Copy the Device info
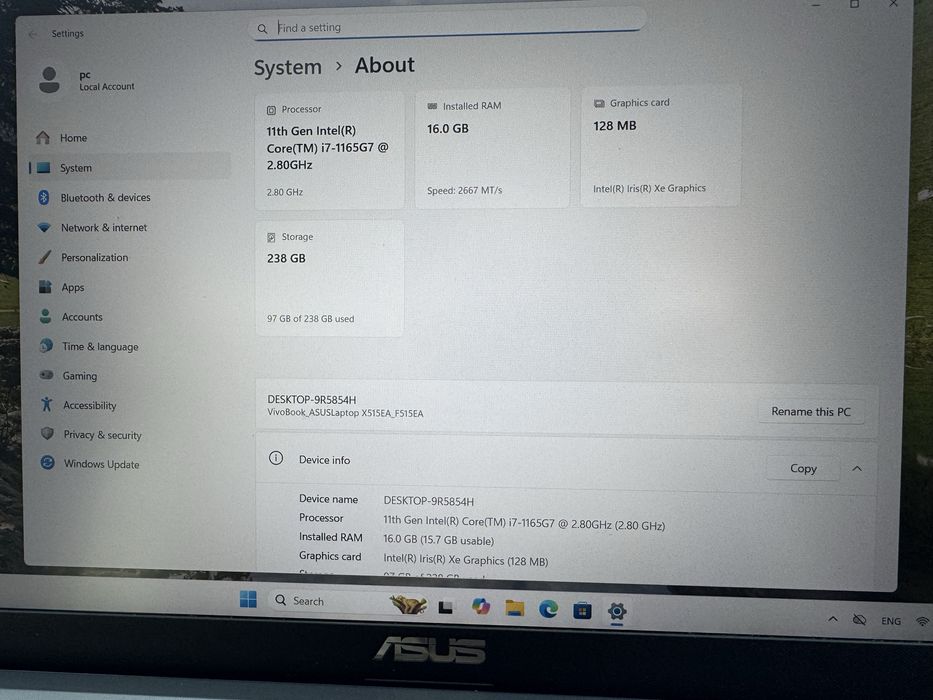 click(803, 468)
